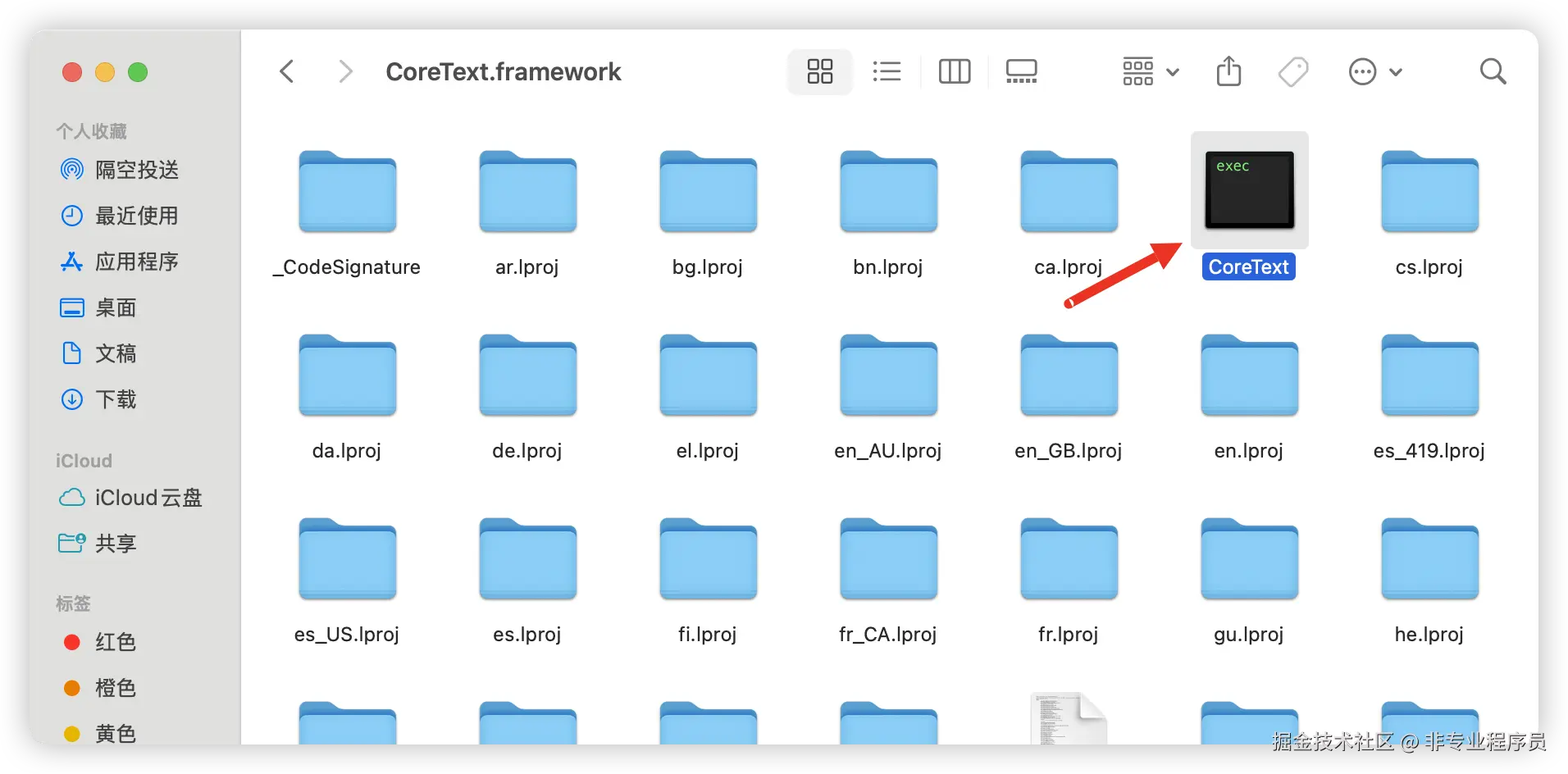Viewport: 1568px width, 774px height.
Task: Select the _CodeSignature folder
Action: tap(347, 192)
